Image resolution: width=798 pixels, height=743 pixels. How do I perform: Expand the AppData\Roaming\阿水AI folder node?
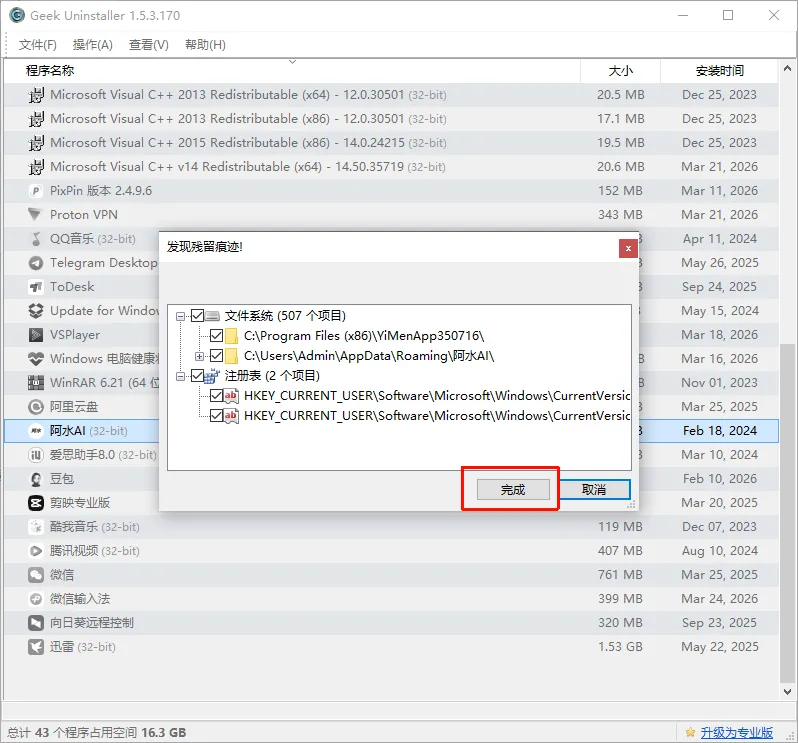tap(199, 356)
